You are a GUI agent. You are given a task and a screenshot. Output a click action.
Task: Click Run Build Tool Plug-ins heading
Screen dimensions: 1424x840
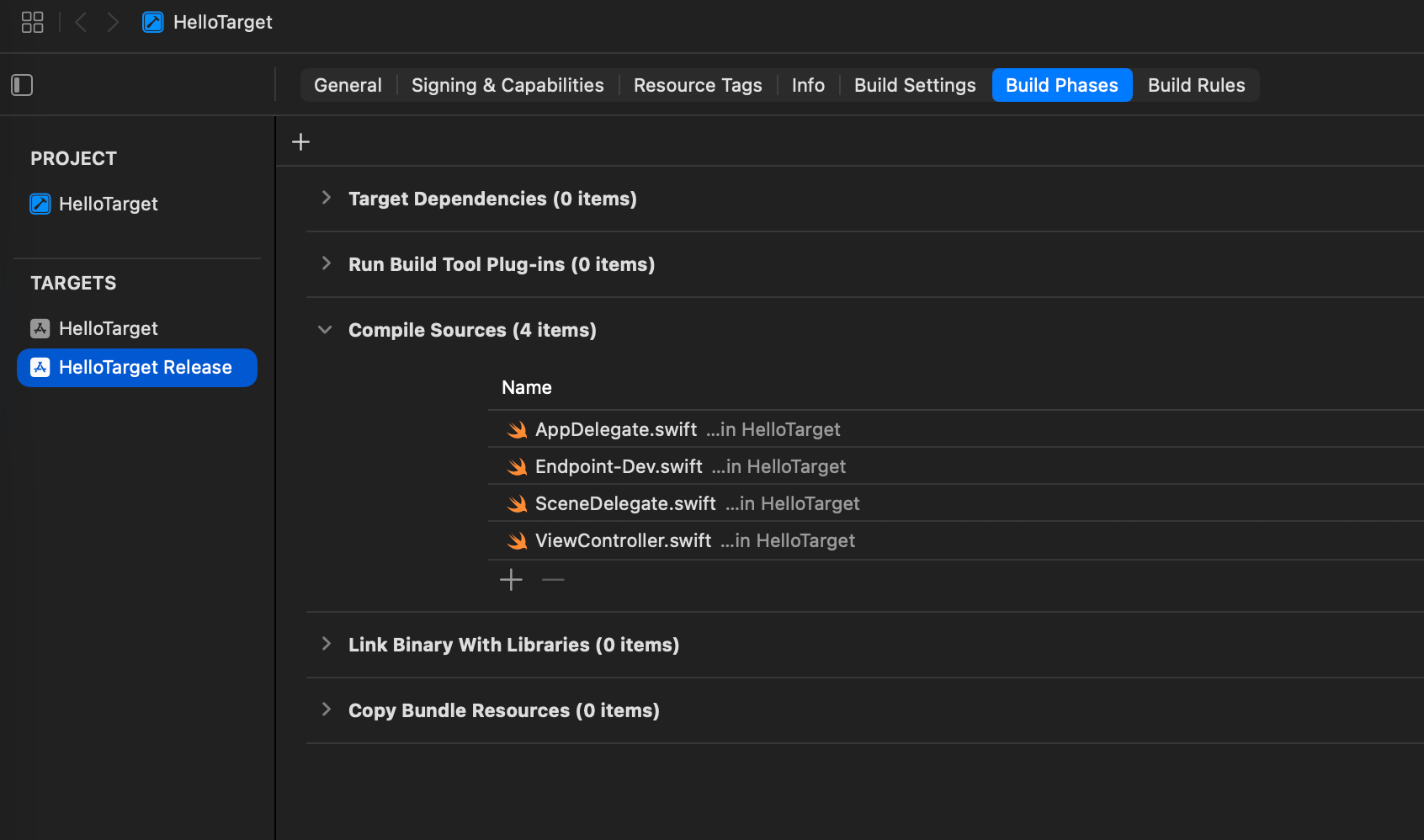[x=502, y=264]
